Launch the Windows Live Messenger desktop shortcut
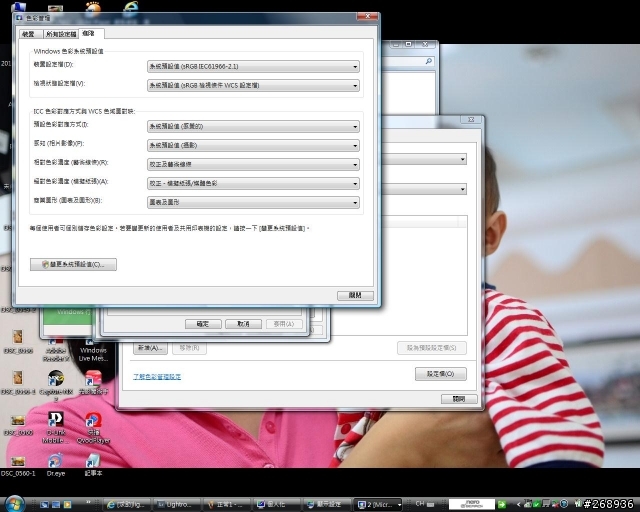This screenshot has height=512, width=640. click(93, 350)
